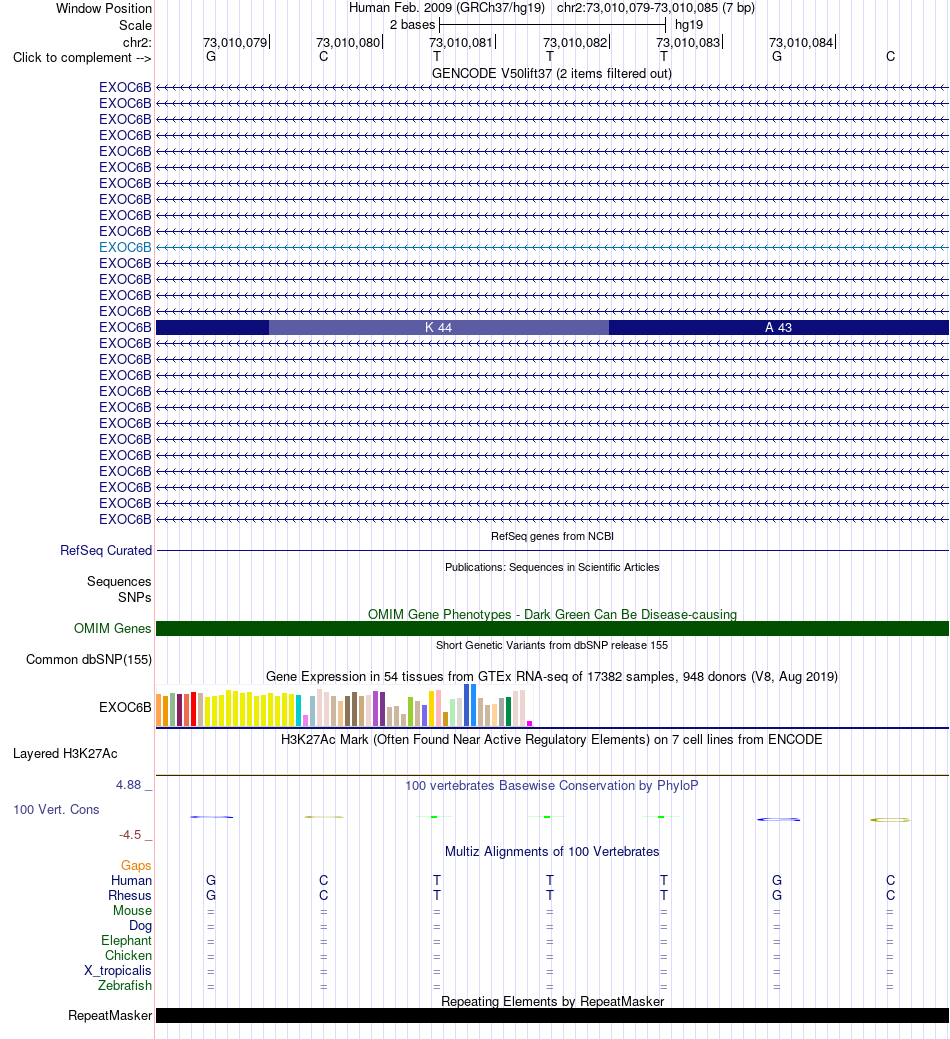Click ruler position label 73,010,081

(461, 42)
